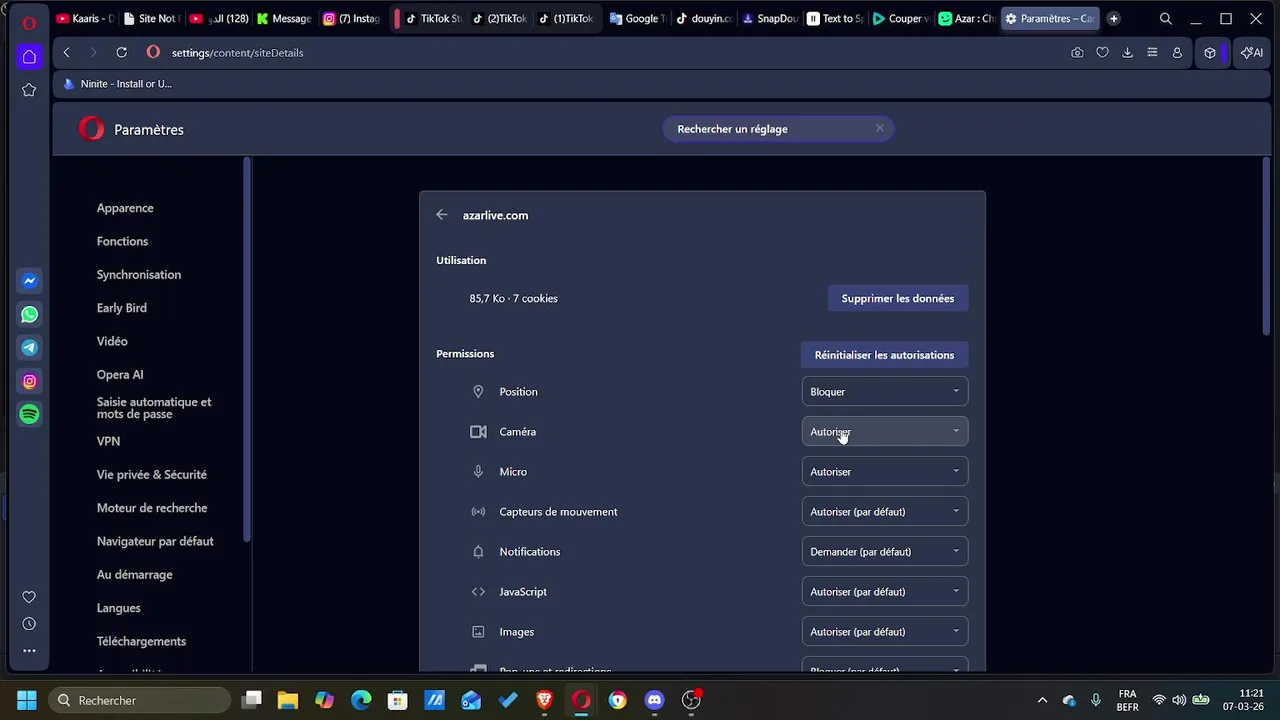
Task: Click the '85,7 Ko · 7 cookies' usage text
Action: [513, 298]
